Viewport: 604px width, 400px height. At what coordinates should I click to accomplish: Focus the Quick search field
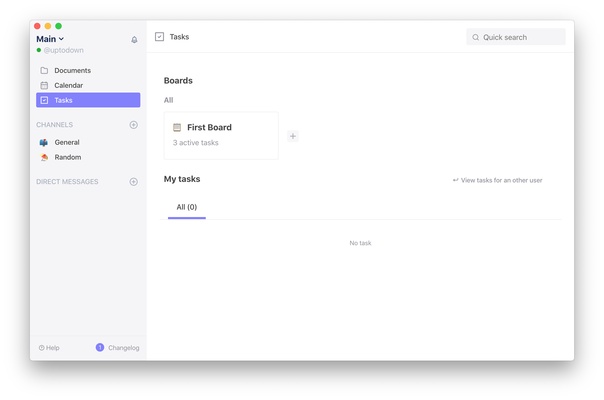click(516, 37)
